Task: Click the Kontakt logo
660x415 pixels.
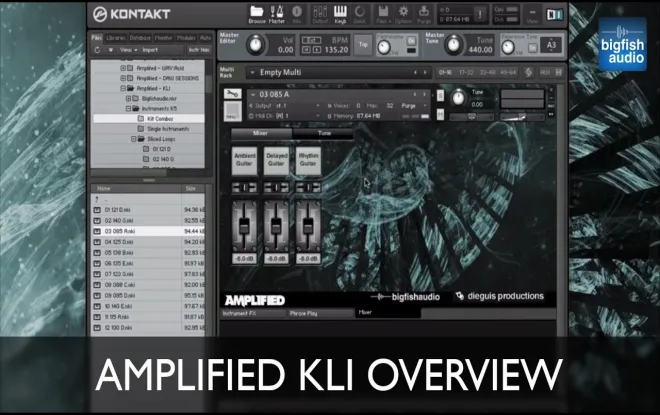Action: (x=131, y=14)
